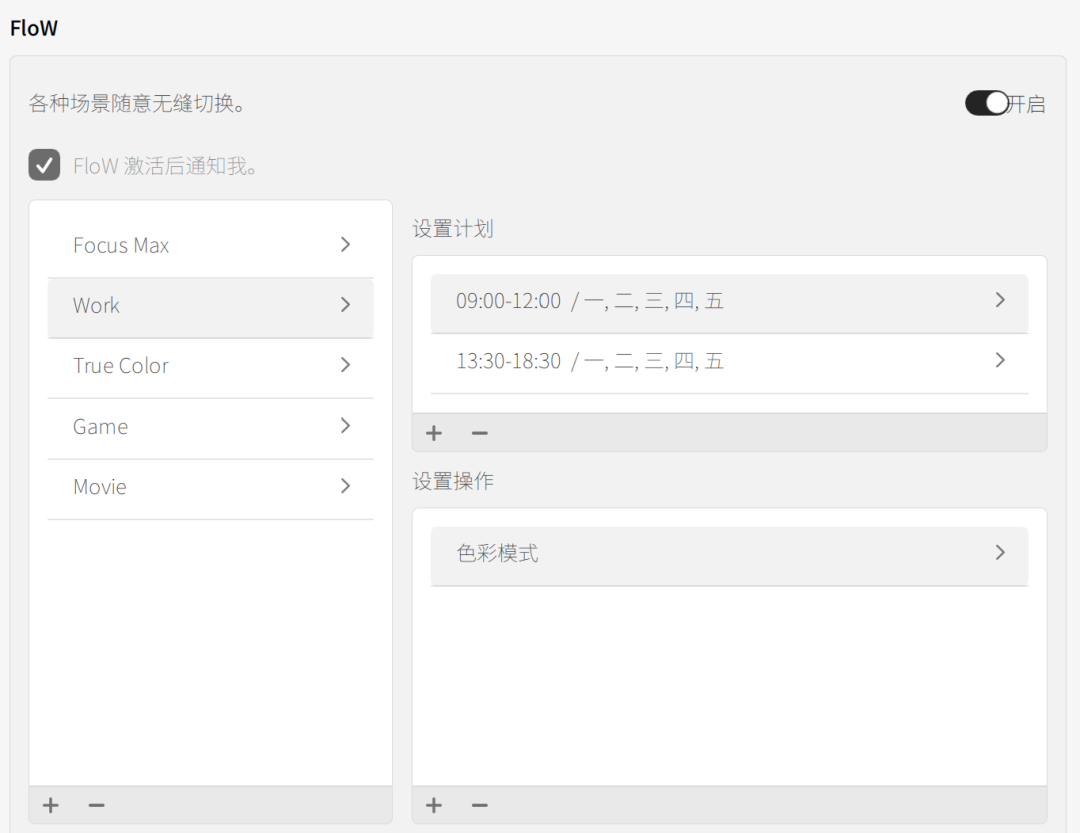Select the Game scene
The width and height of the screenshot is (1080, 833).
(101, 427)
